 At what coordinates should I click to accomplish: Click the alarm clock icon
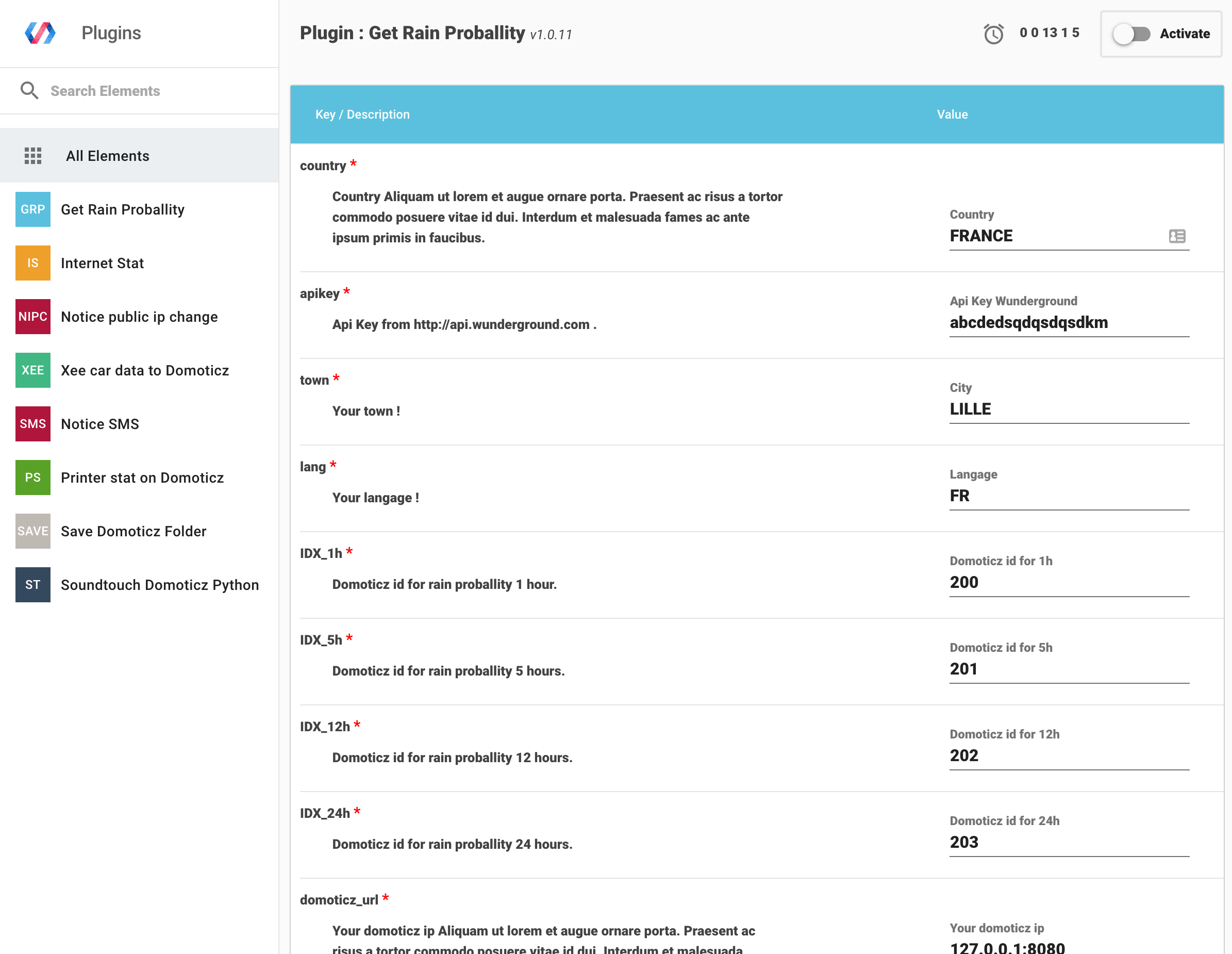point(993,34)
